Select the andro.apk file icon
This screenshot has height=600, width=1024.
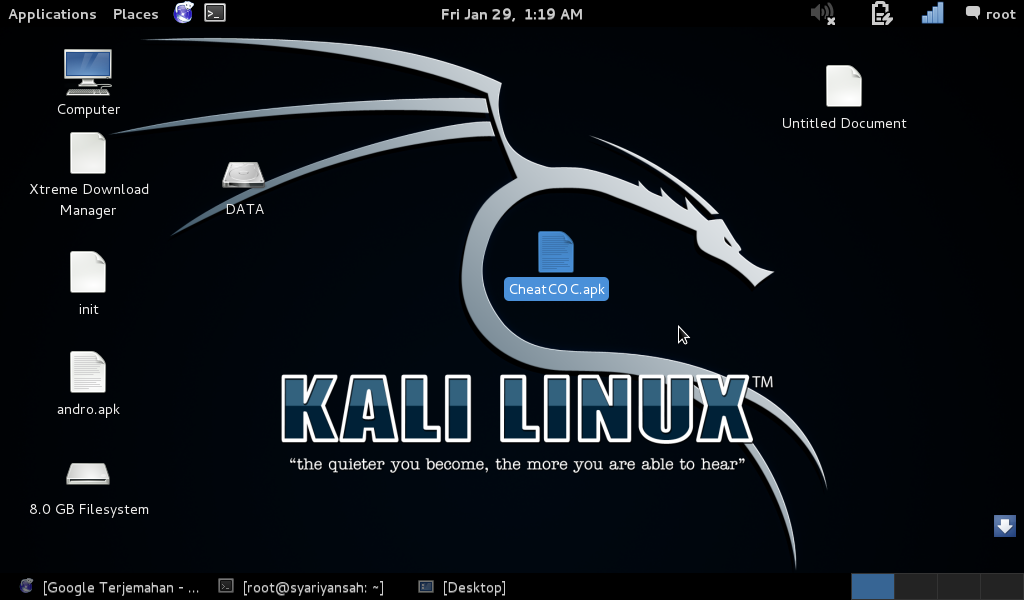88,372
